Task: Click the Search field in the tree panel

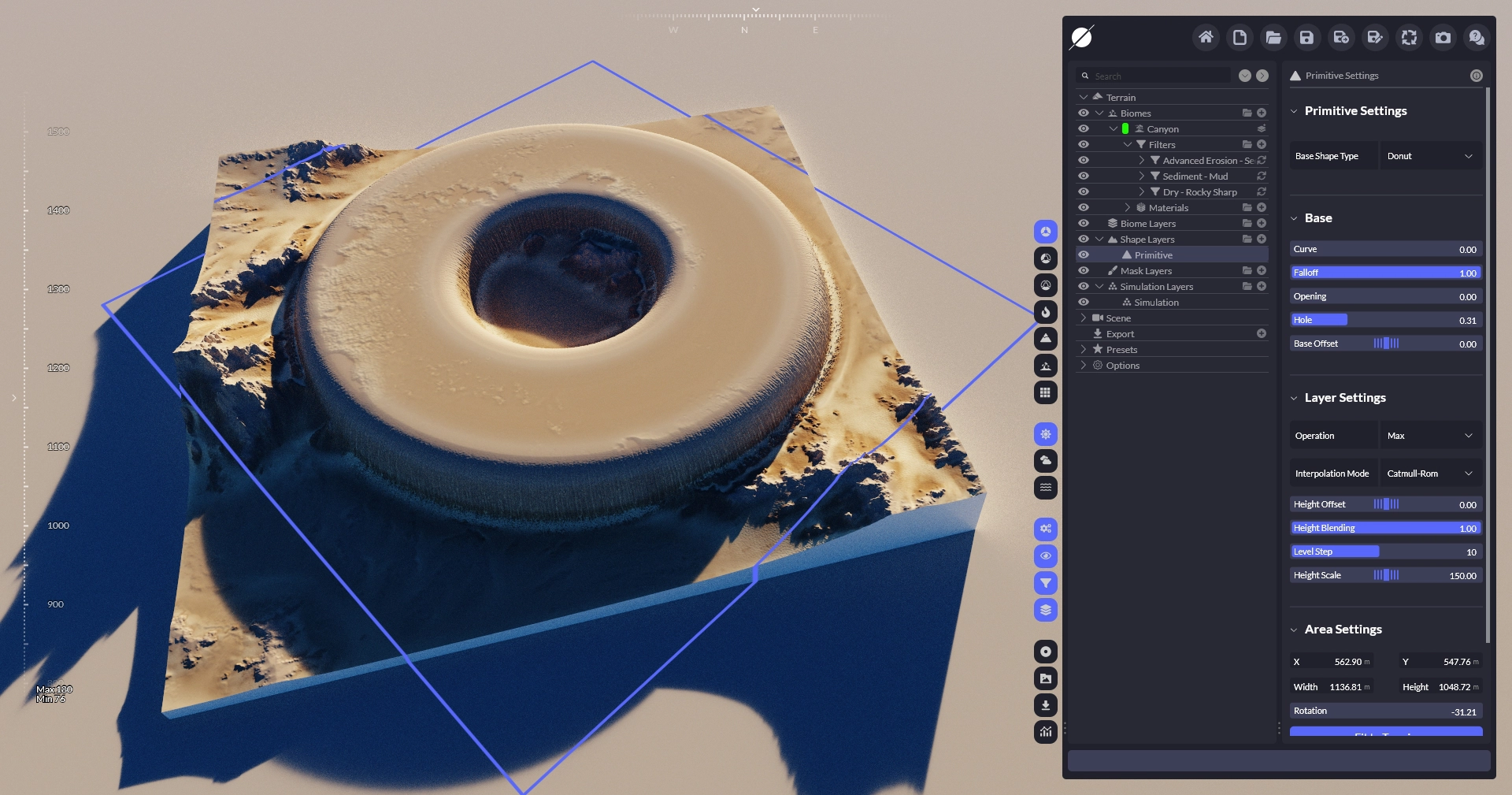Action: tap(1158, 76)
